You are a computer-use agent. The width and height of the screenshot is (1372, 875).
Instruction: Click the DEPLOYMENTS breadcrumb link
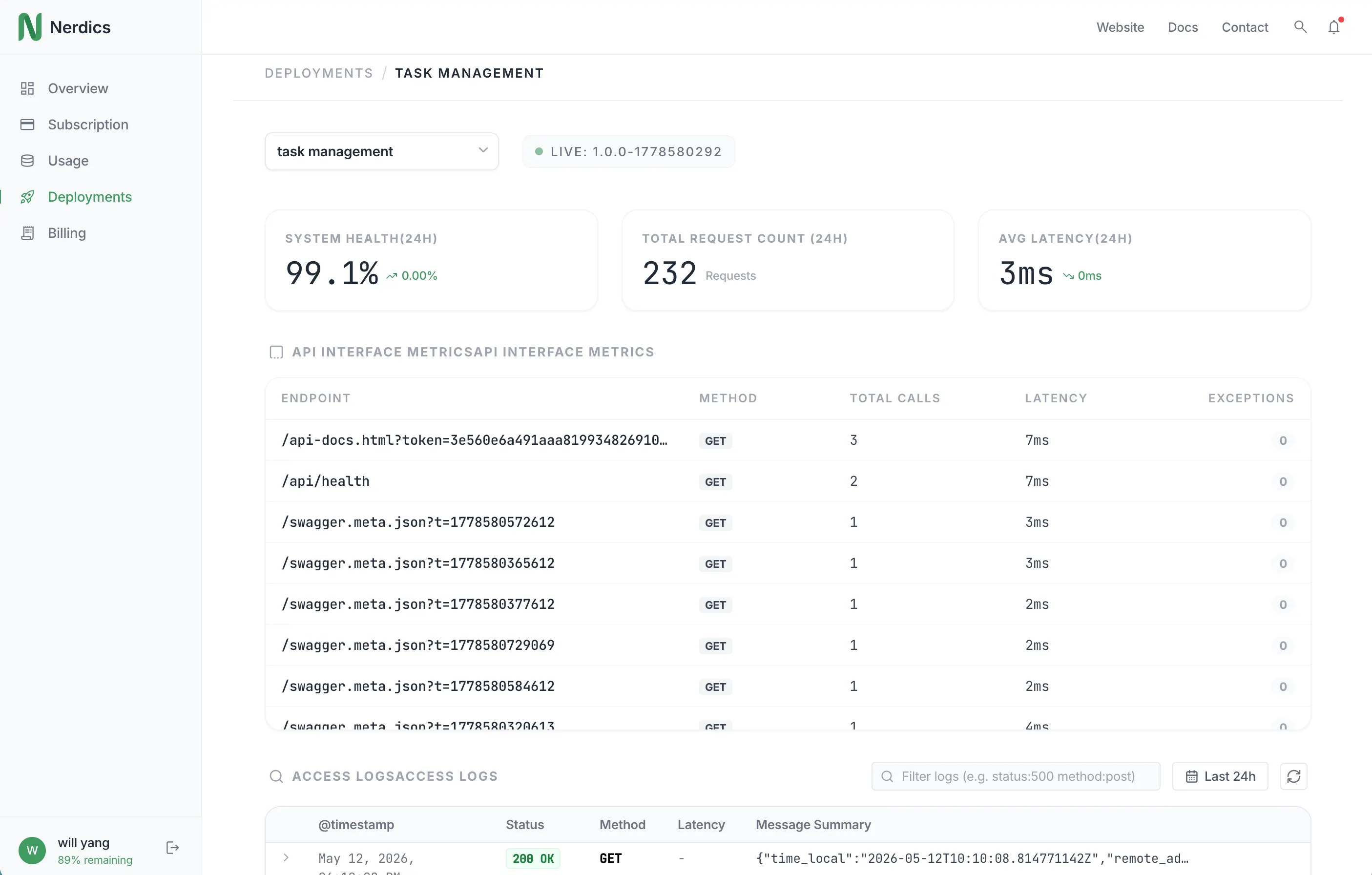[x=319, y=73]
